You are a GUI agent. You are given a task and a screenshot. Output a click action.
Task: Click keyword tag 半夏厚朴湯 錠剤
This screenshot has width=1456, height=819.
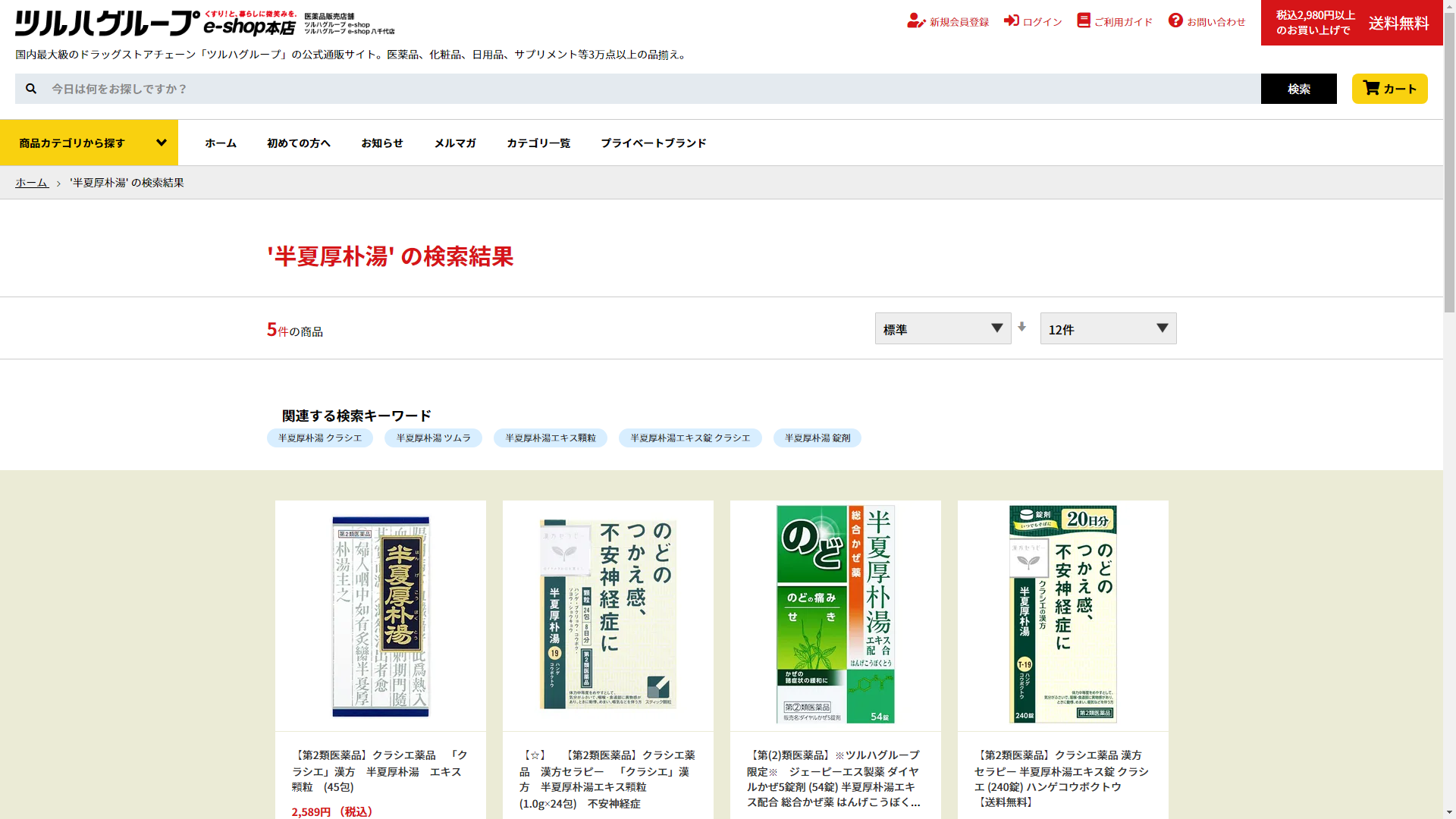817,438
